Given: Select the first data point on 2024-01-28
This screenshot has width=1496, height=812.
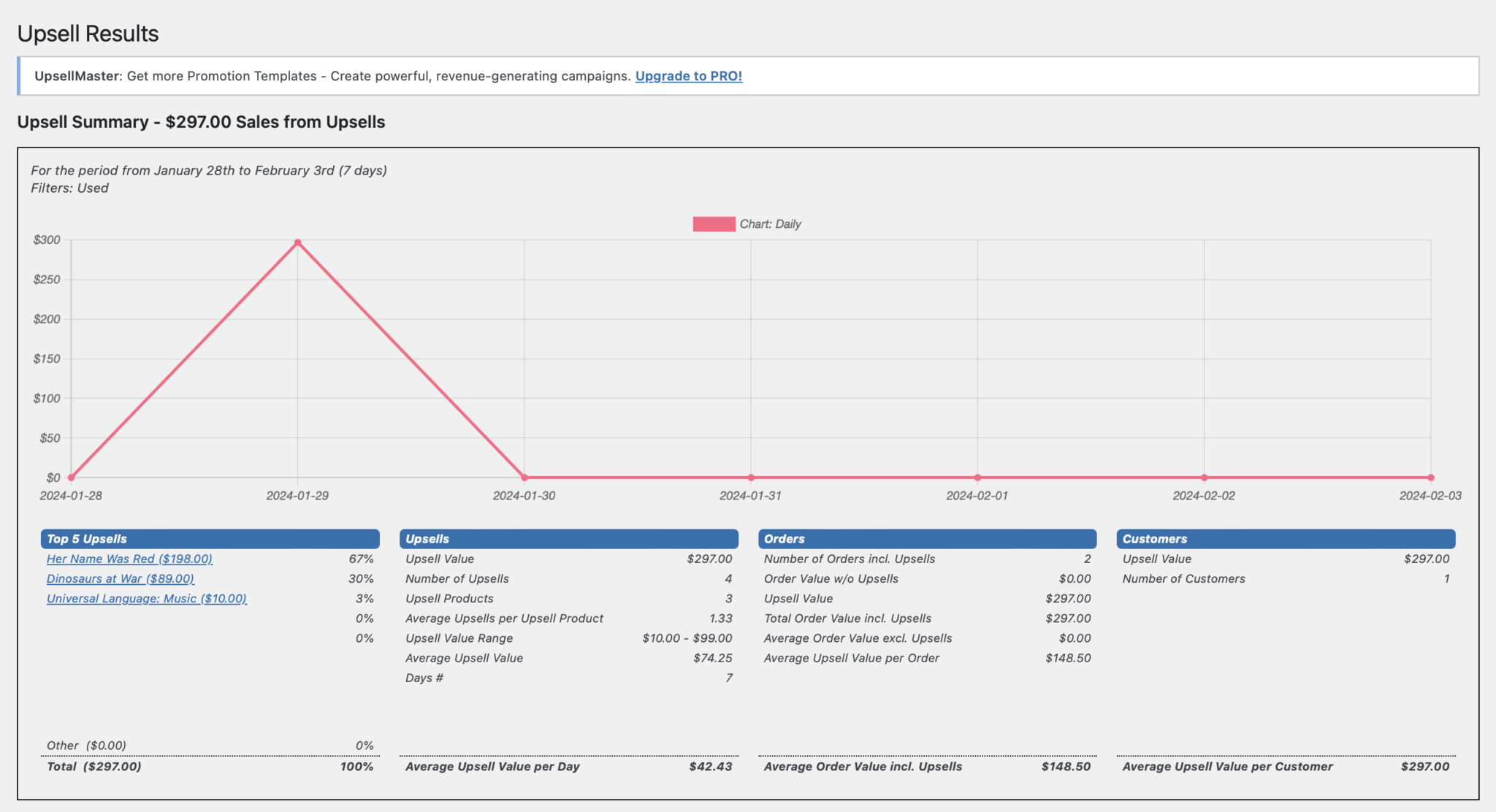Looking at the screenshot, I should tap(70, 478).
